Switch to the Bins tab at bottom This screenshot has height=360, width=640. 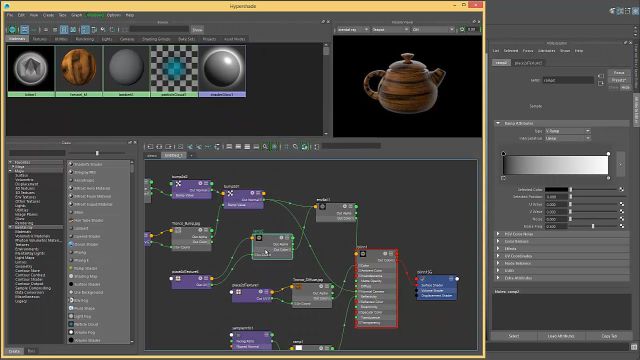(x=31, y=351)
